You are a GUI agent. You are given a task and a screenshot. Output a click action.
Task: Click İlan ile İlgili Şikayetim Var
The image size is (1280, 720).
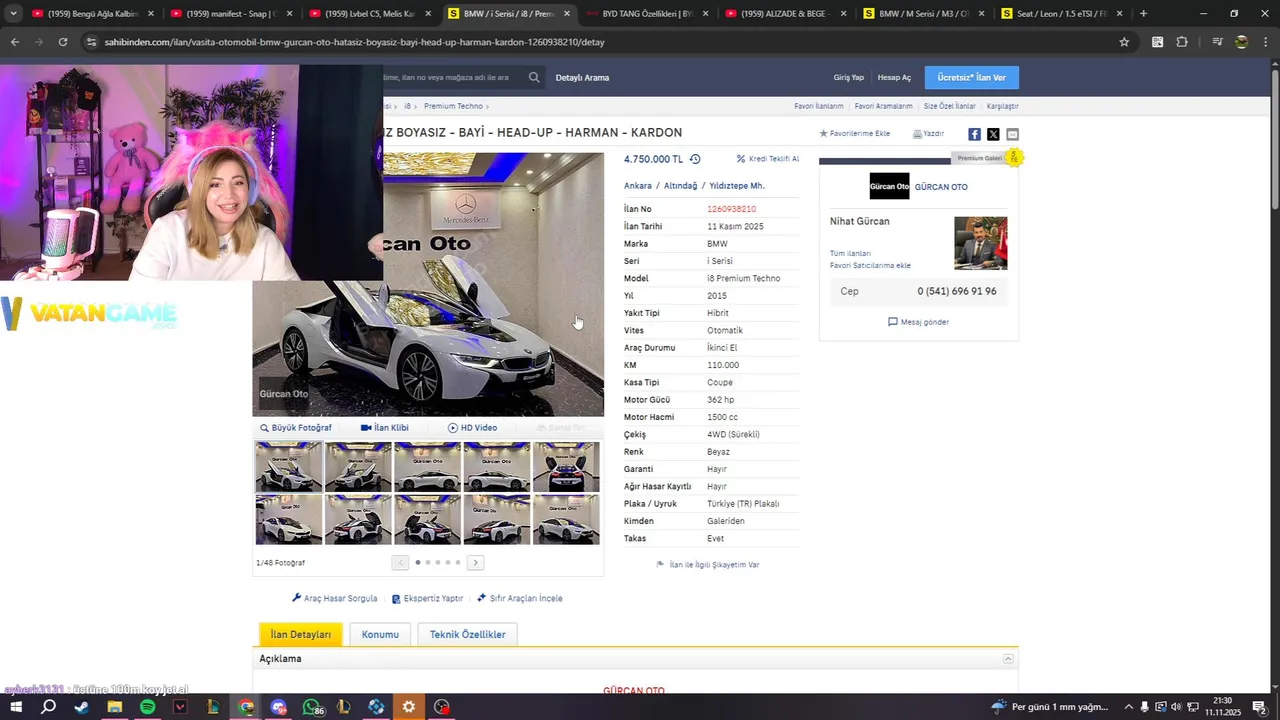point(708,565)
